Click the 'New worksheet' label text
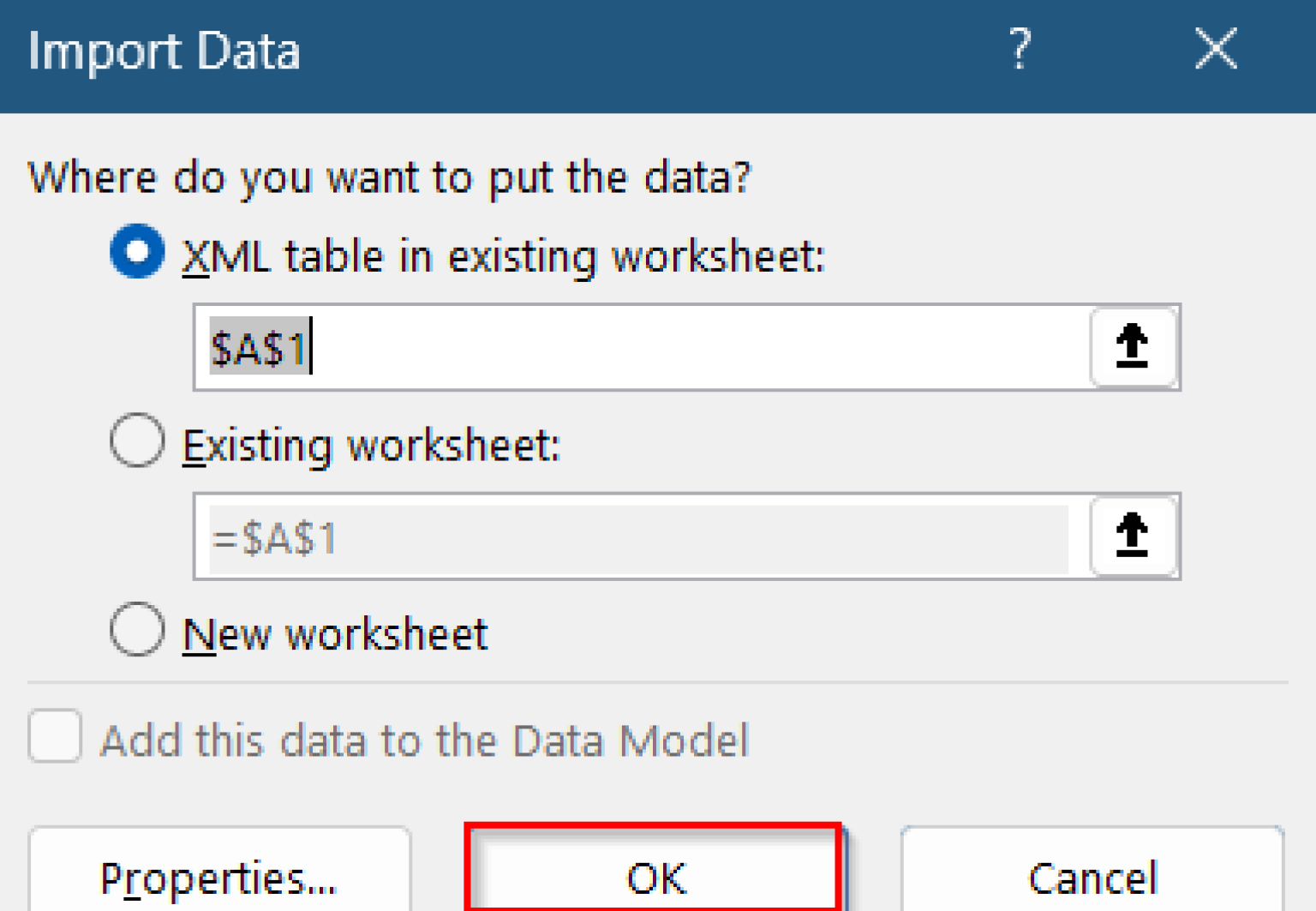Image resolution: width=1316 pixels, height=911 pixels. click(x=335, y=635)
